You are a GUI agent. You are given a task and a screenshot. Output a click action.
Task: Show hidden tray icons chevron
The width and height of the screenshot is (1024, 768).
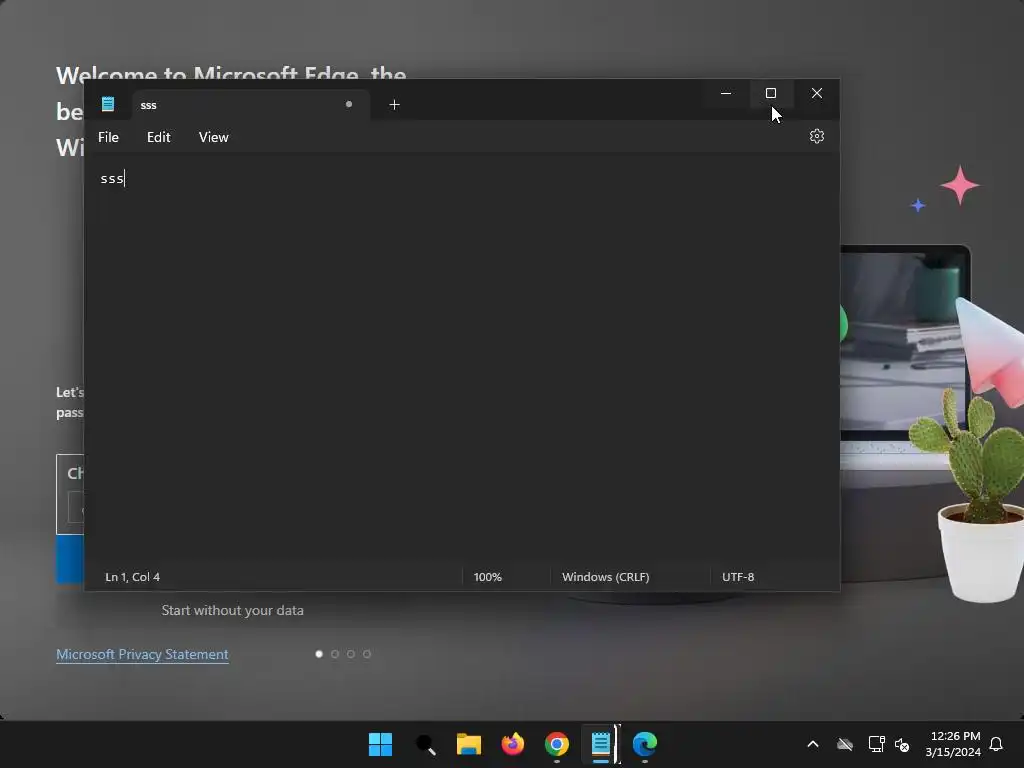click(x=813, y=744)
